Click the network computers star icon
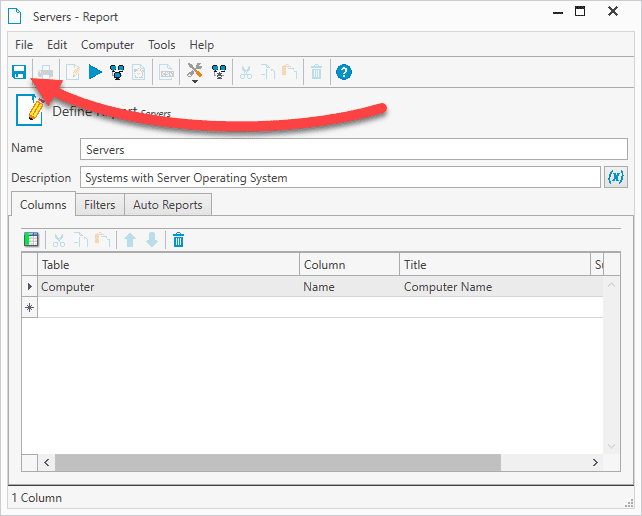This screenshot has height=516, width=642. (x=219, y=72)
